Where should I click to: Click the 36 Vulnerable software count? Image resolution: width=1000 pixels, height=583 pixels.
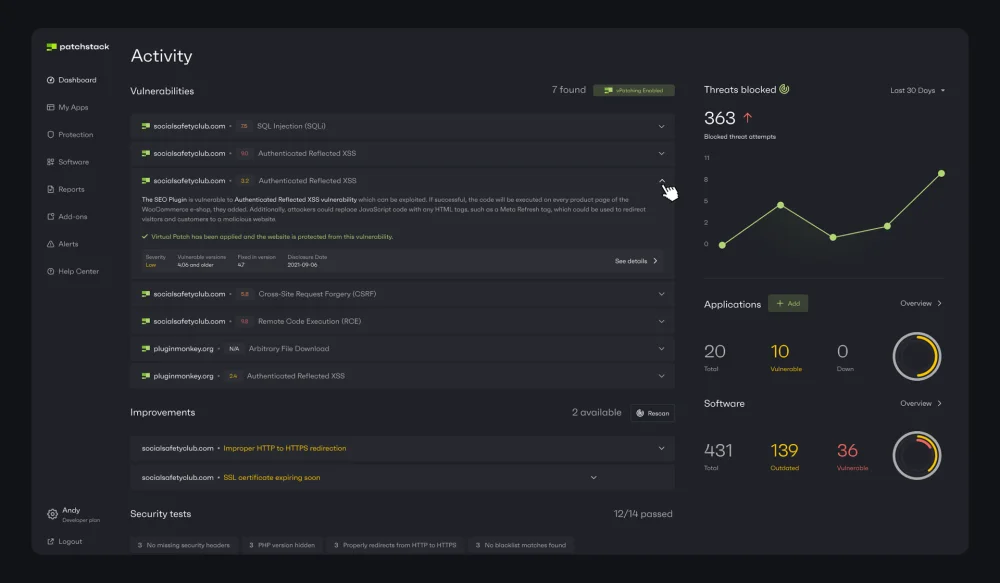click(x=847, y=451)
